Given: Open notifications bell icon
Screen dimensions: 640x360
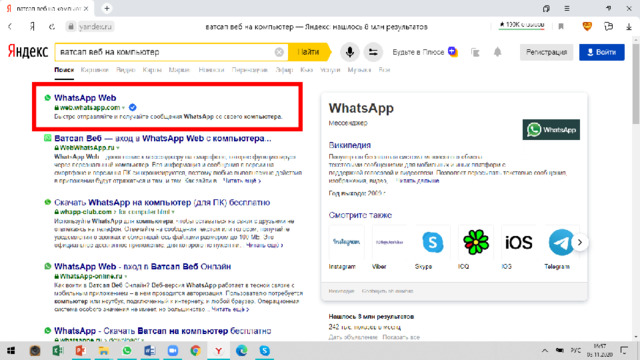Looking at the screenshot, I should pyautogui.click(x=498, y=52).
